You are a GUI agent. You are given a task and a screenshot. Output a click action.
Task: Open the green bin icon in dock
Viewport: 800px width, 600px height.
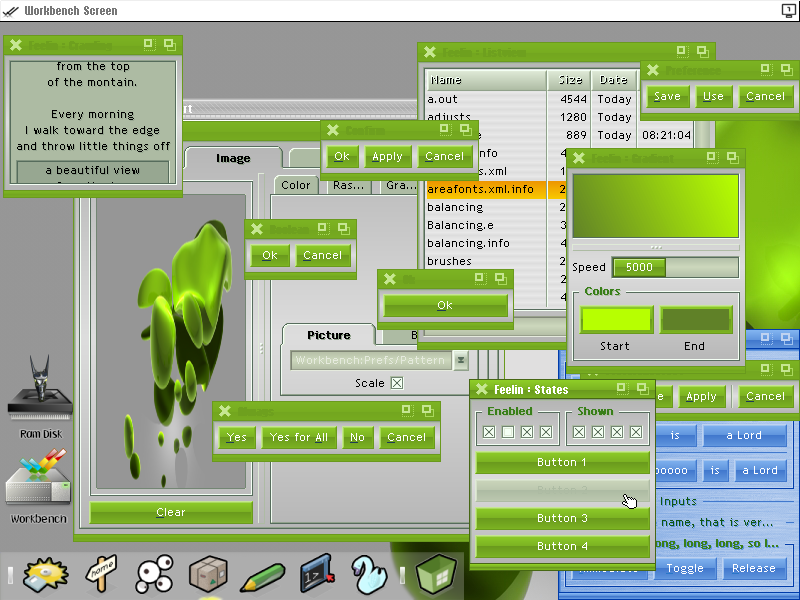point(436,574)
